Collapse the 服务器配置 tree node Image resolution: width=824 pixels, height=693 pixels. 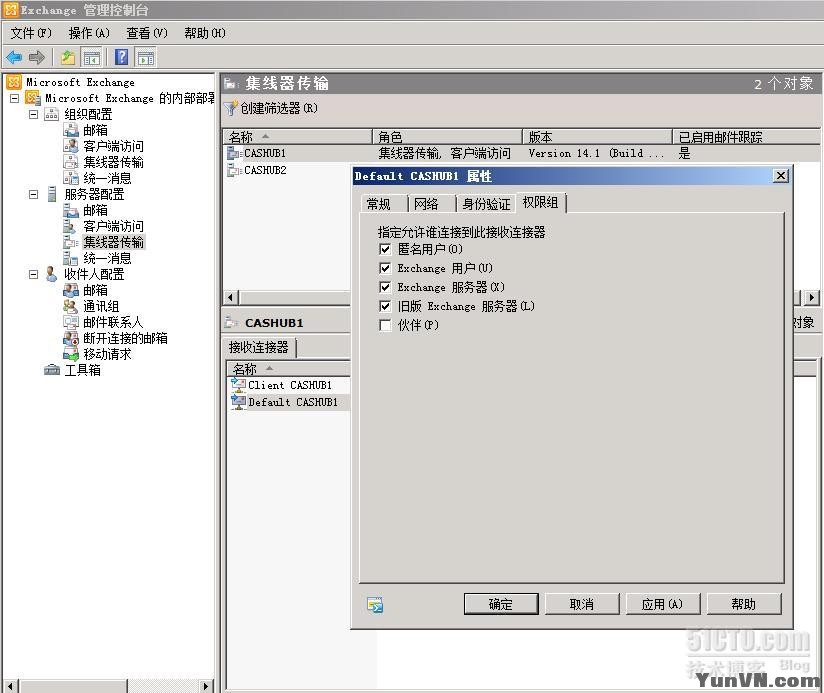pyautogui.click(x=34, y=194)
